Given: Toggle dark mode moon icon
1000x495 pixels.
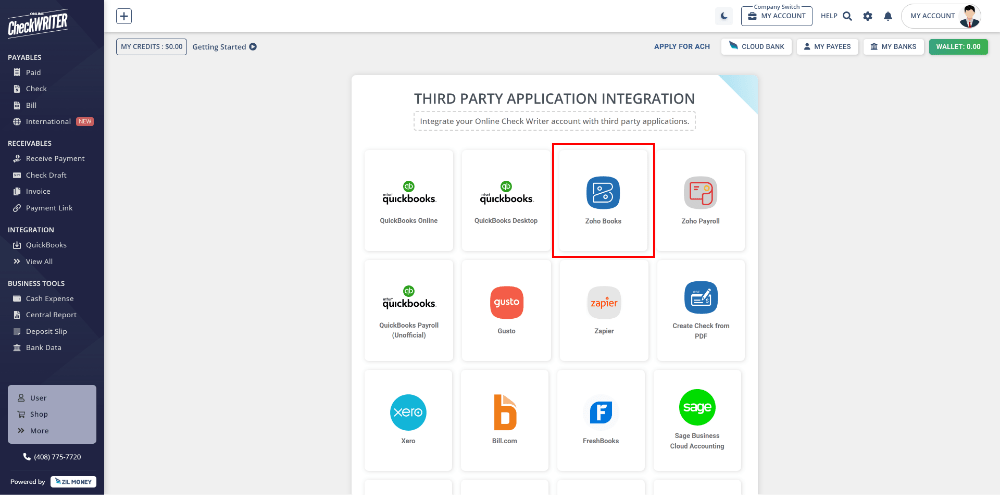Looking at the screenshot, I should [724, 16].
